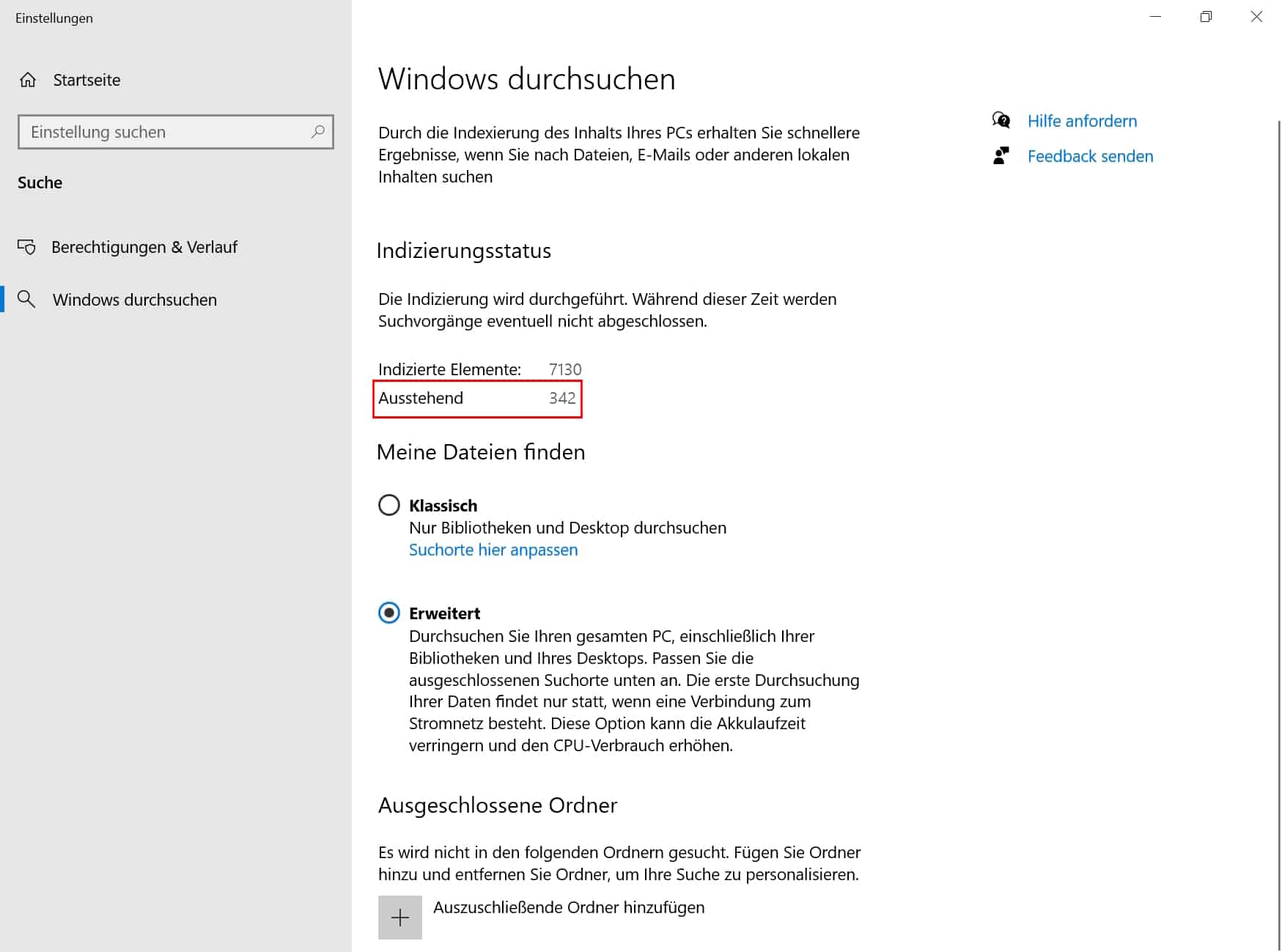Open the Startseite page
The height and width of the screenshot is (952, 1282).
[x=86, y=80]
